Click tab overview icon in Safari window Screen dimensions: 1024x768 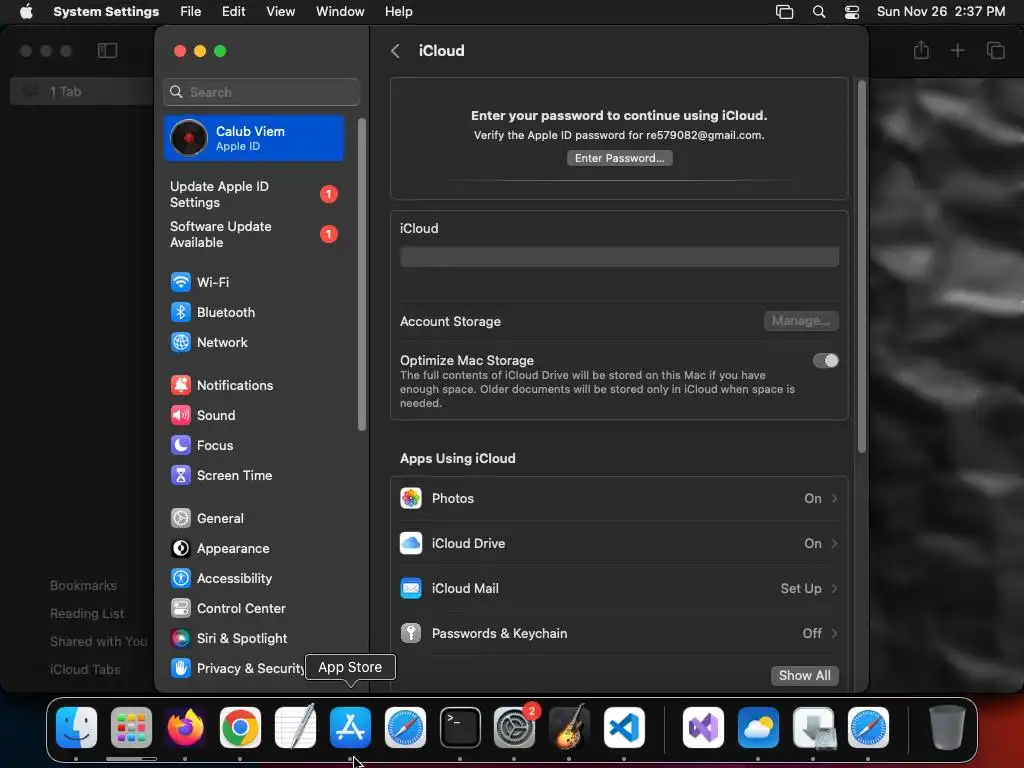pyautogui.click(x=995, y=50)
